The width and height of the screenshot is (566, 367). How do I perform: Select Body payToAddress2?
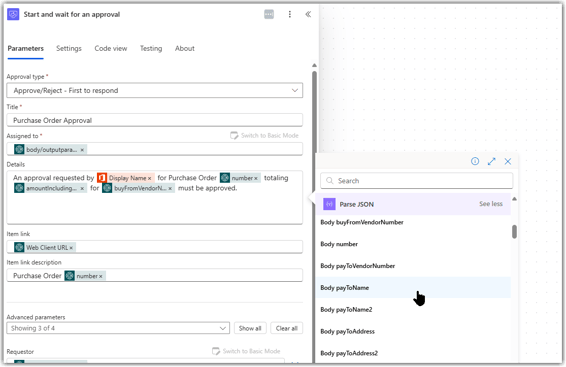coord(413,353)
